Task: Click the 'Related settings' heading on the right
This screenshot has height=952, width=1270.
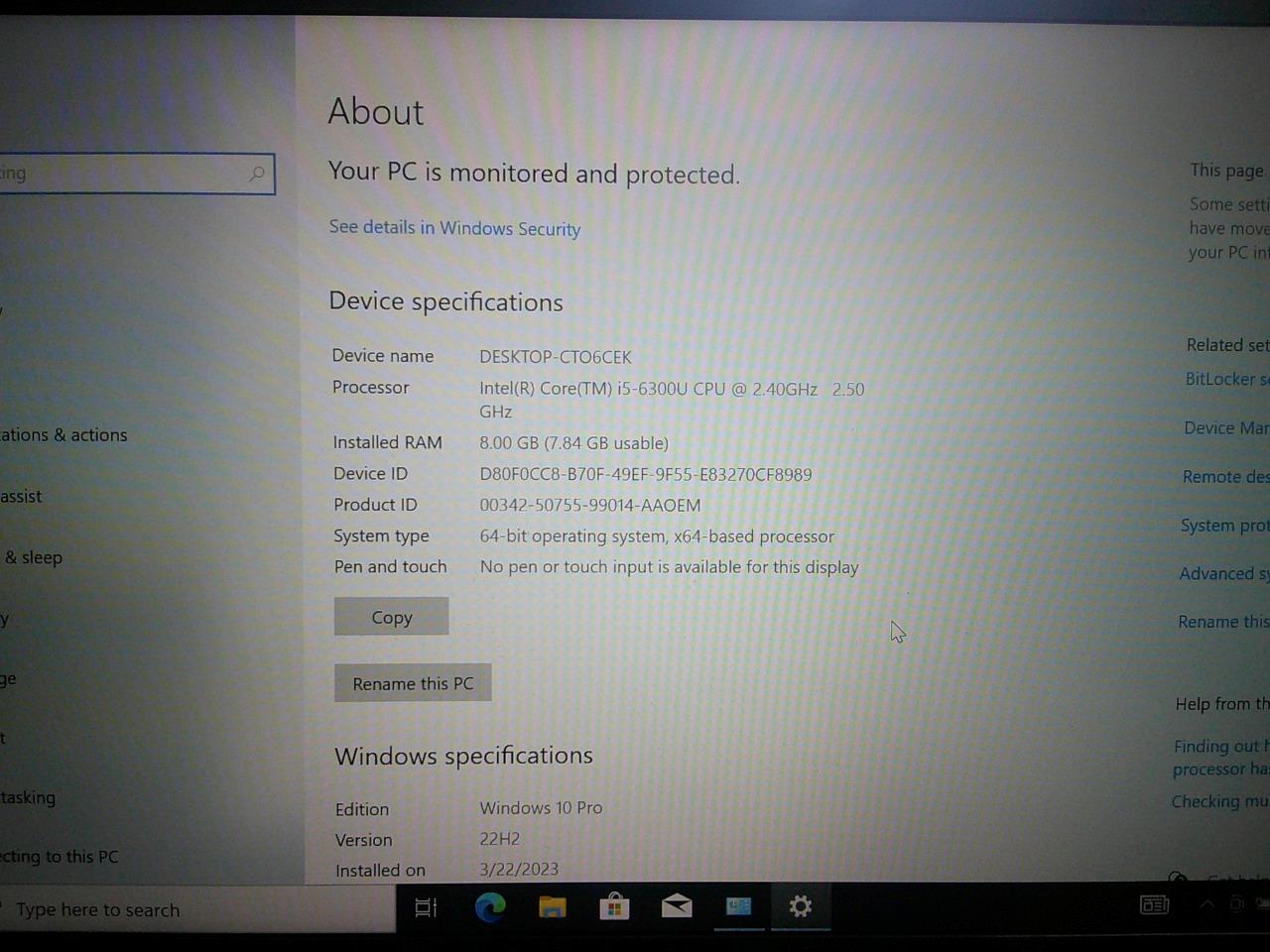Action: [x=1228, y=345]
